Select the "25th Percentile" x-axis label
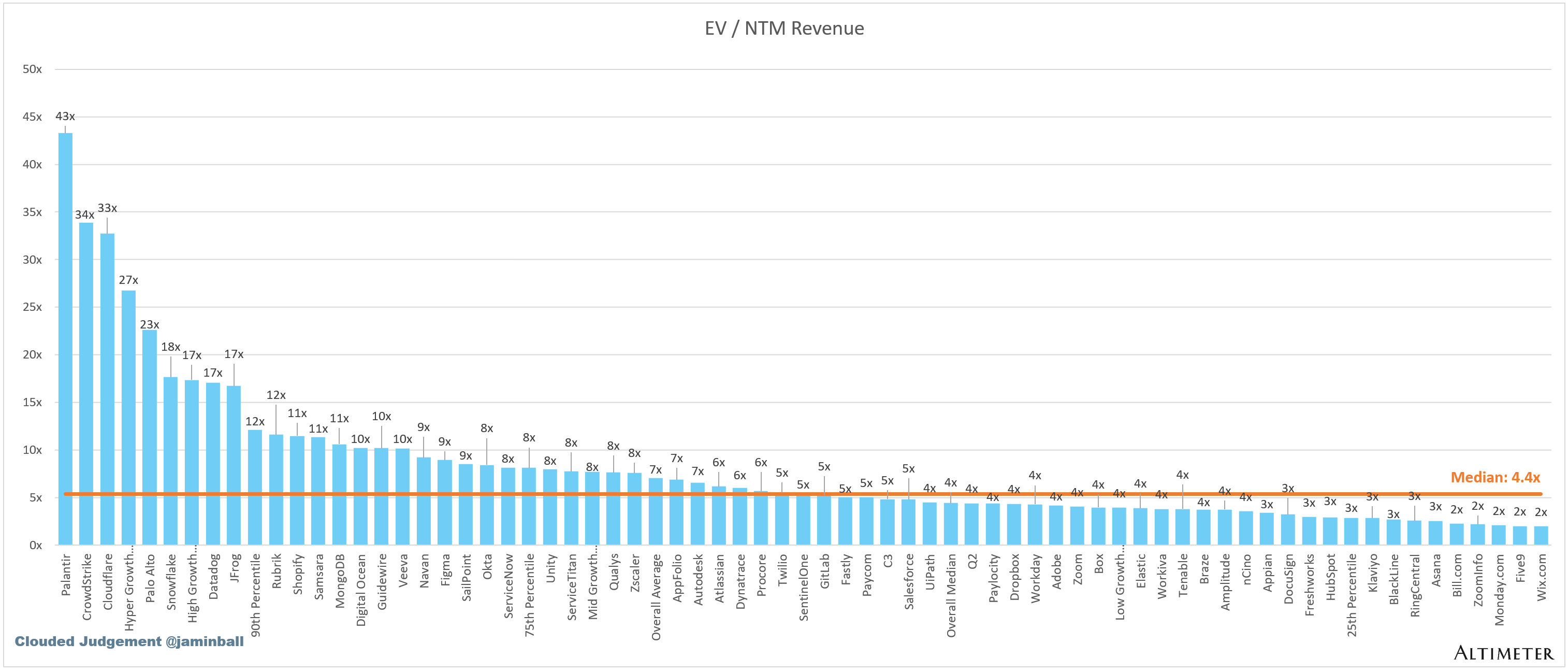This screenshot has width=1568, height=672. tap(1352, 595)
